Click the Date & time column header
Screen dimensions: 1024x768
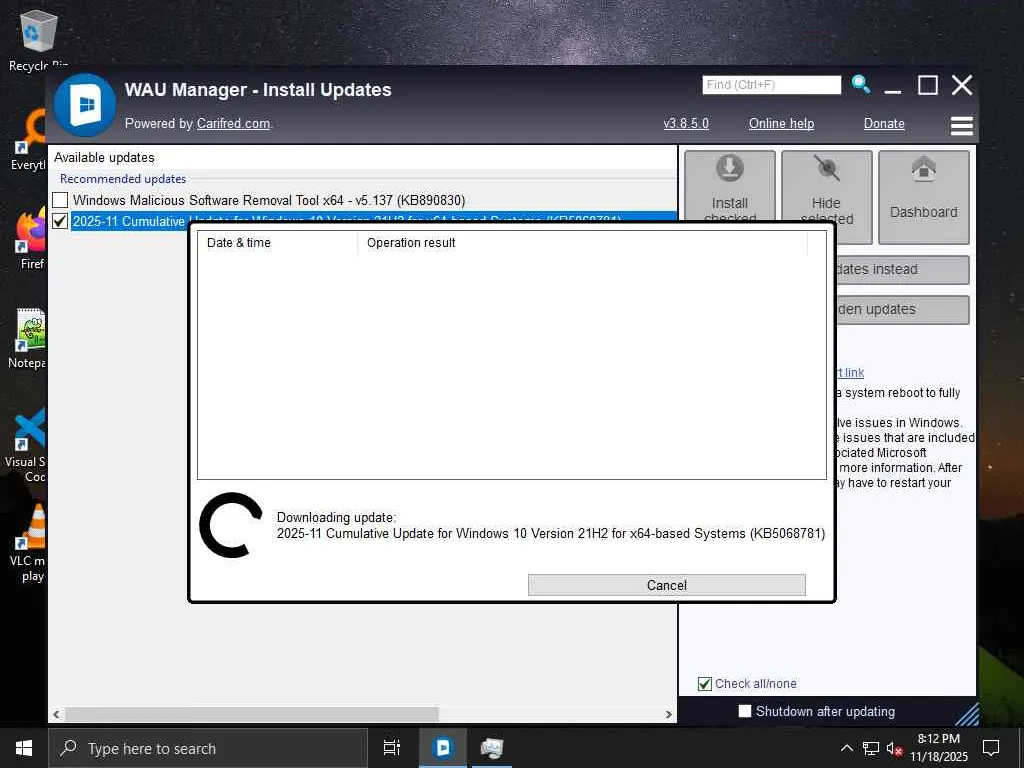click(277, 243)
